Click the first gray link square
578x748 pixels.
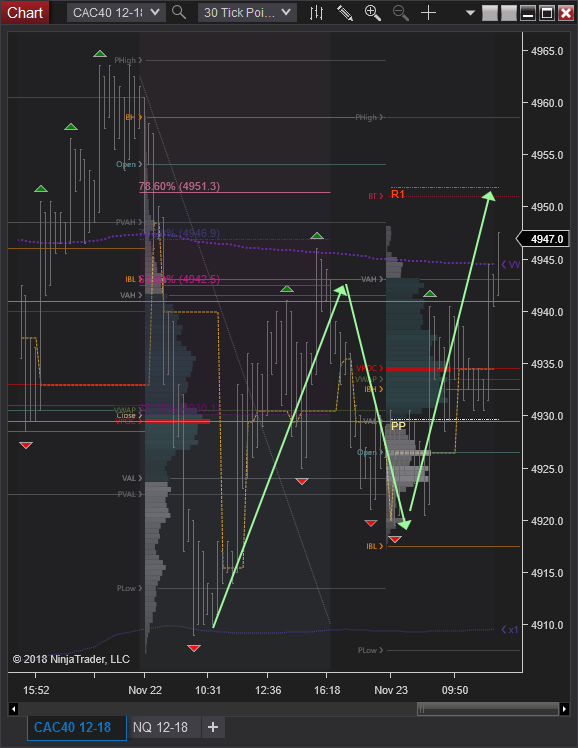490,13
